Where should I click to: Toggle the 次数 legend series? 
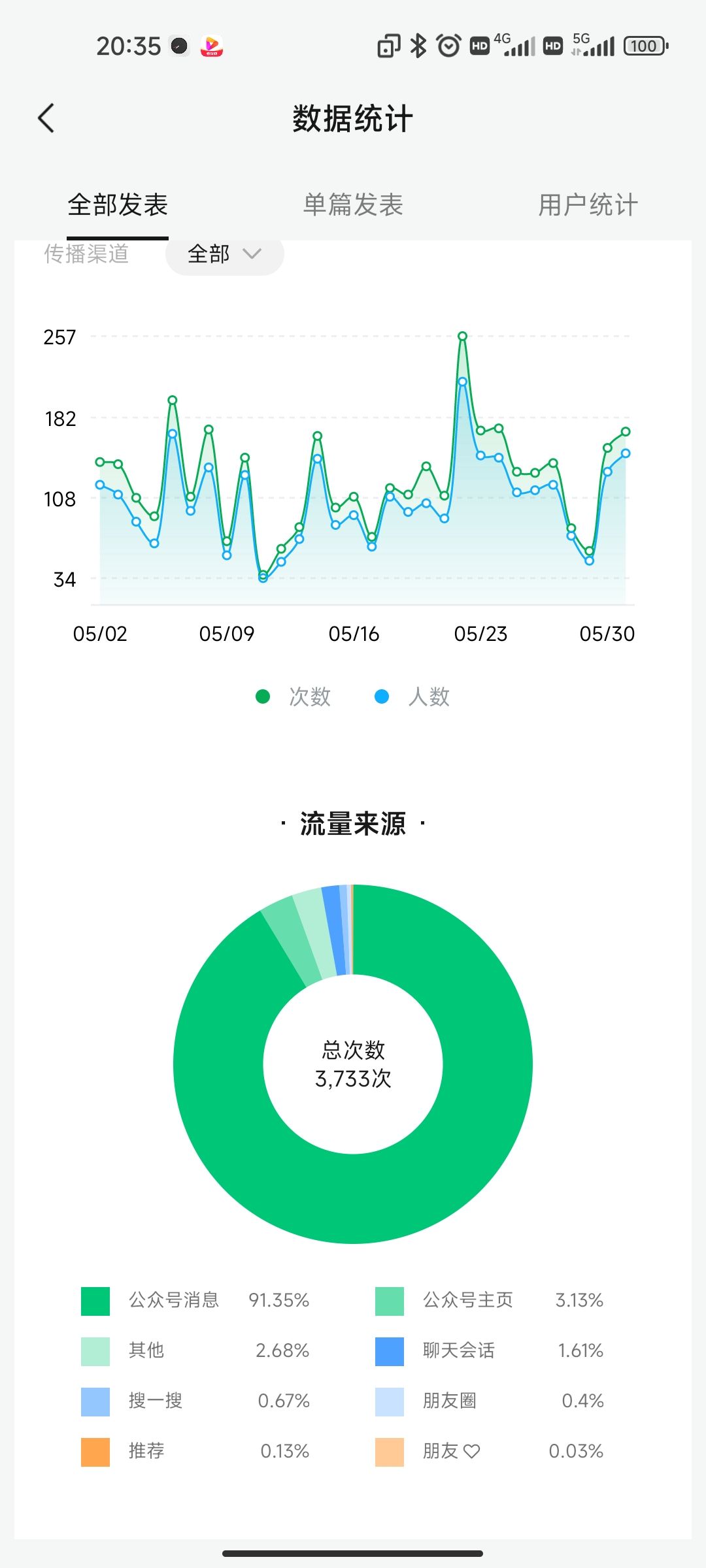pos(294,696)
